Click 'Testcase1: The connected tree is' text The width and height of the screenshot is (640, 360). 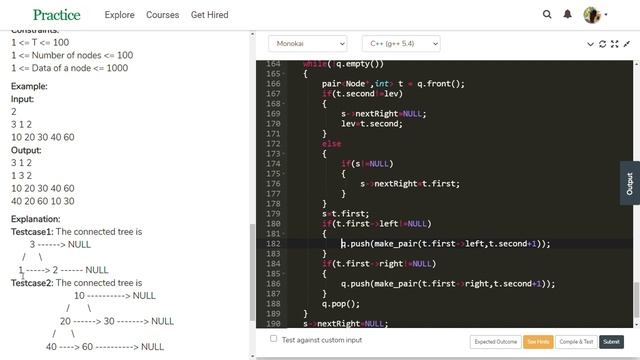tap(76, 232)
